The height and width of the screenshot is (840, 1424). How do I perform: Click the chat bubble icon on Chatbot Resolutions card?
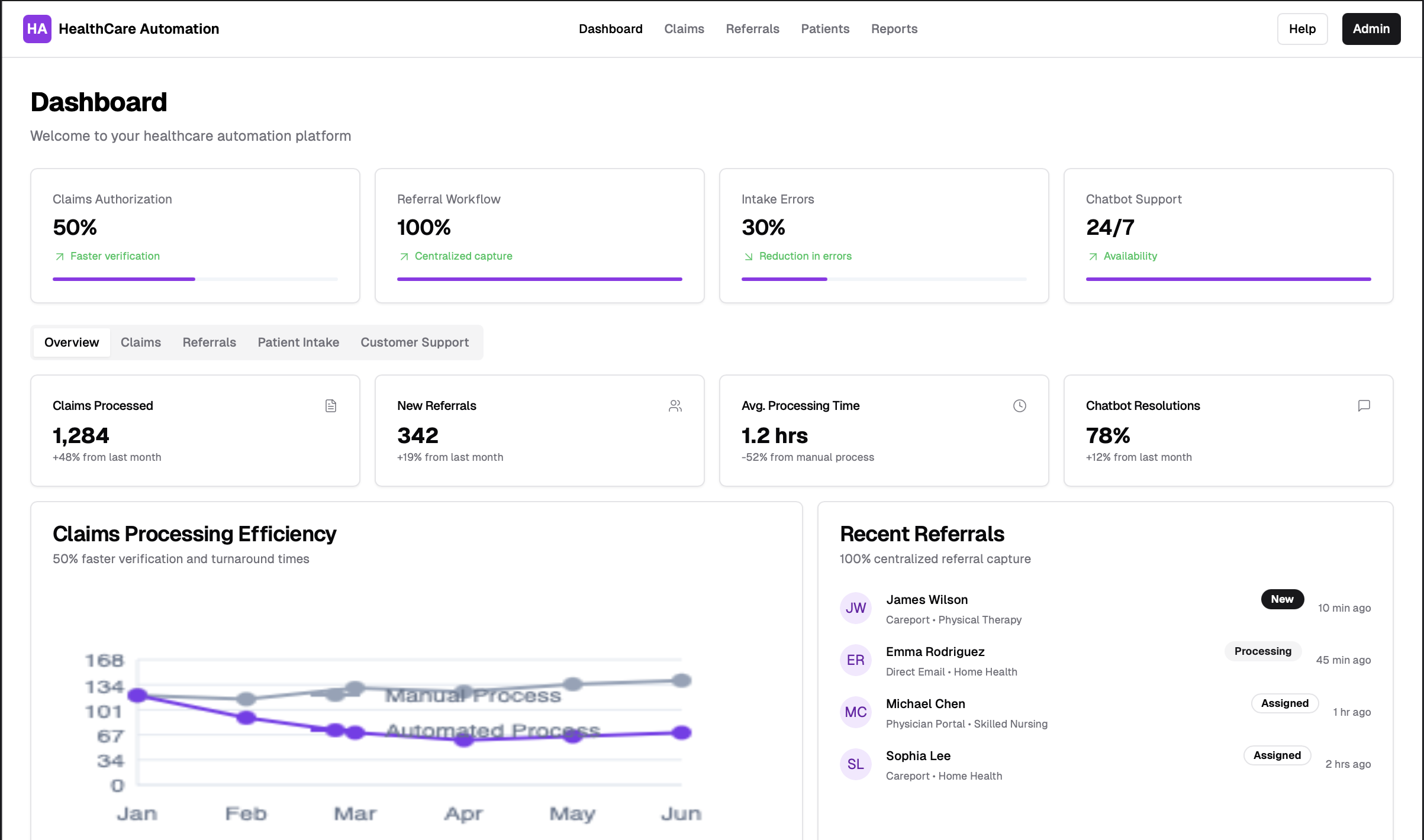point(1364,406)
